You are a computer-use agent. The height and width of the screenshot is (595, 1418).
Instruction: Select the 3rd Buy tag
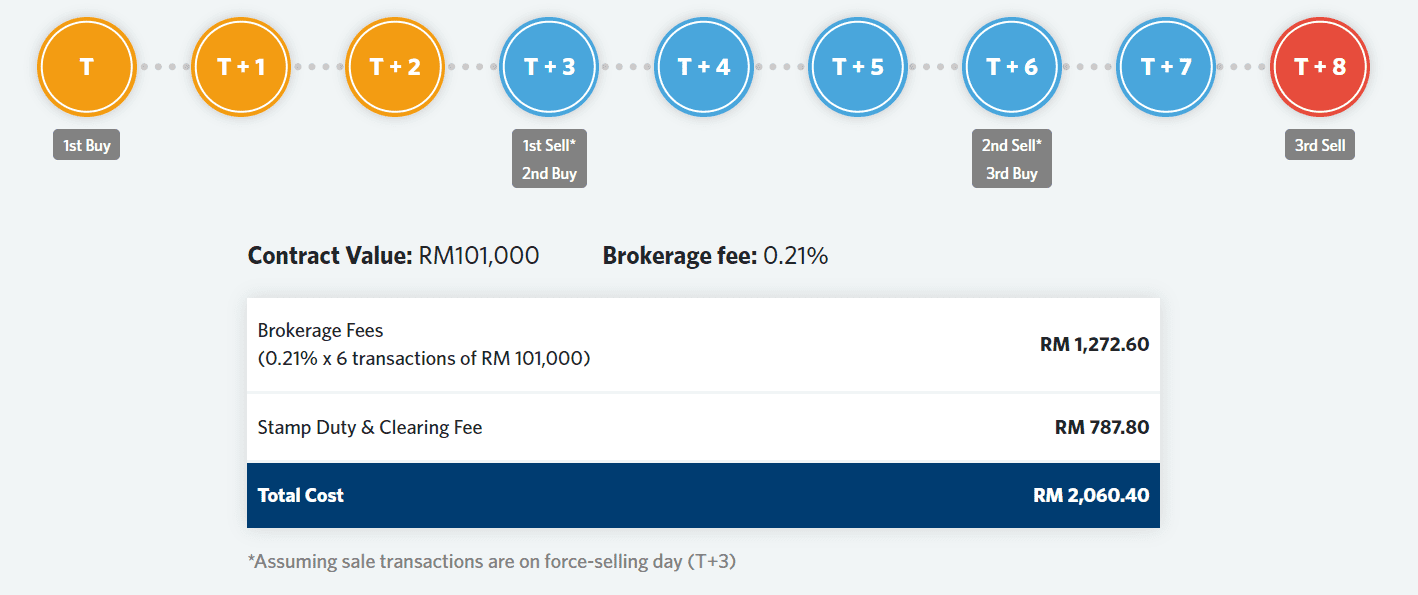pyautogui.click(x=1012, y=173)
